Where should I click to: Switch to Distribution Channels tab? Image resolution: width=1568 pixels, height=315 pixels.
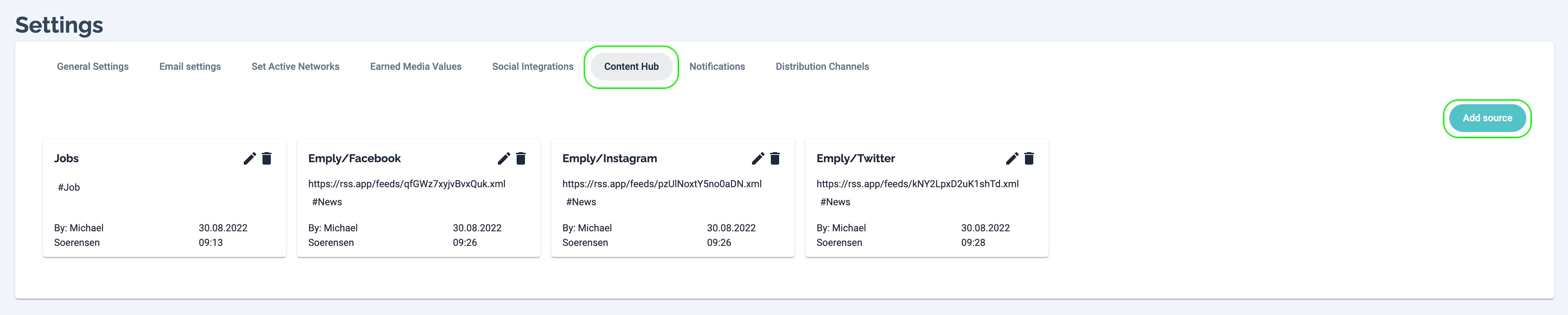point(822,66)
